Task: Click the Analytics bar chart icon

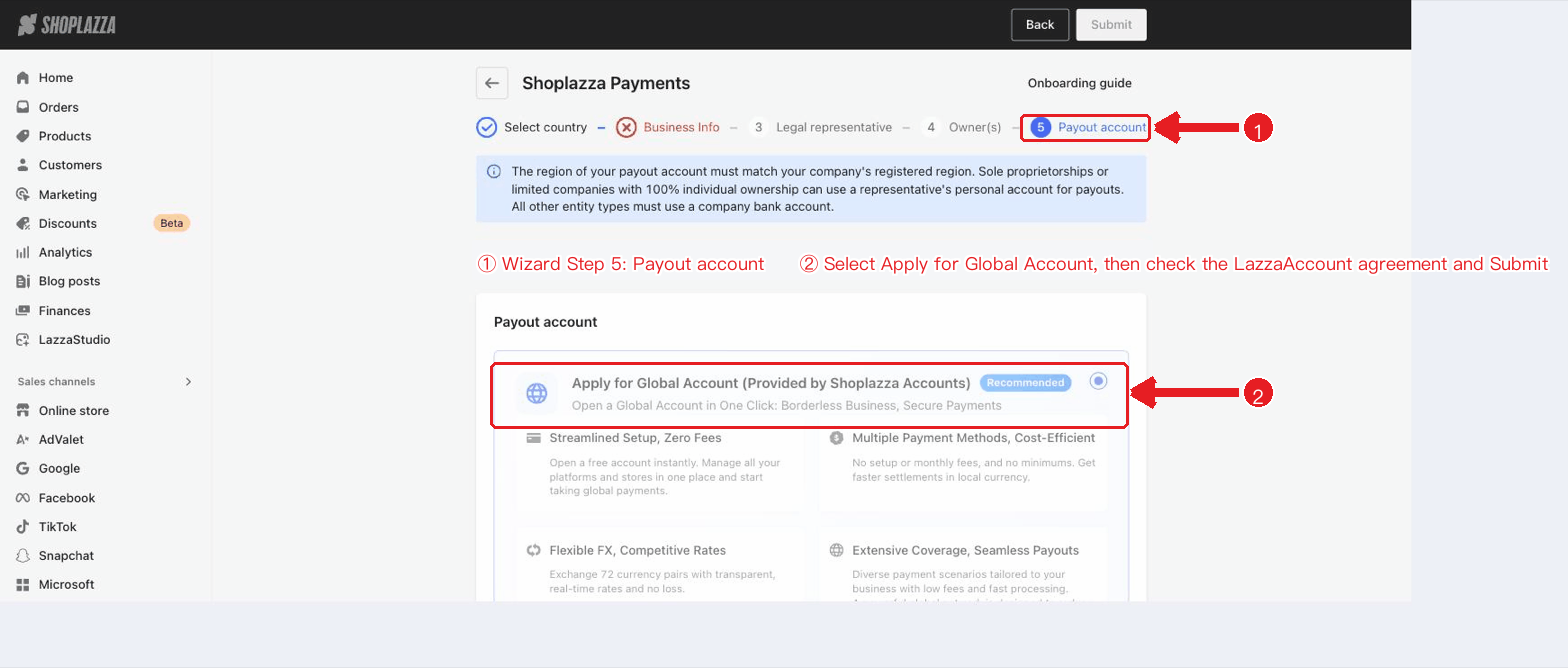Action: coord(23,252)
